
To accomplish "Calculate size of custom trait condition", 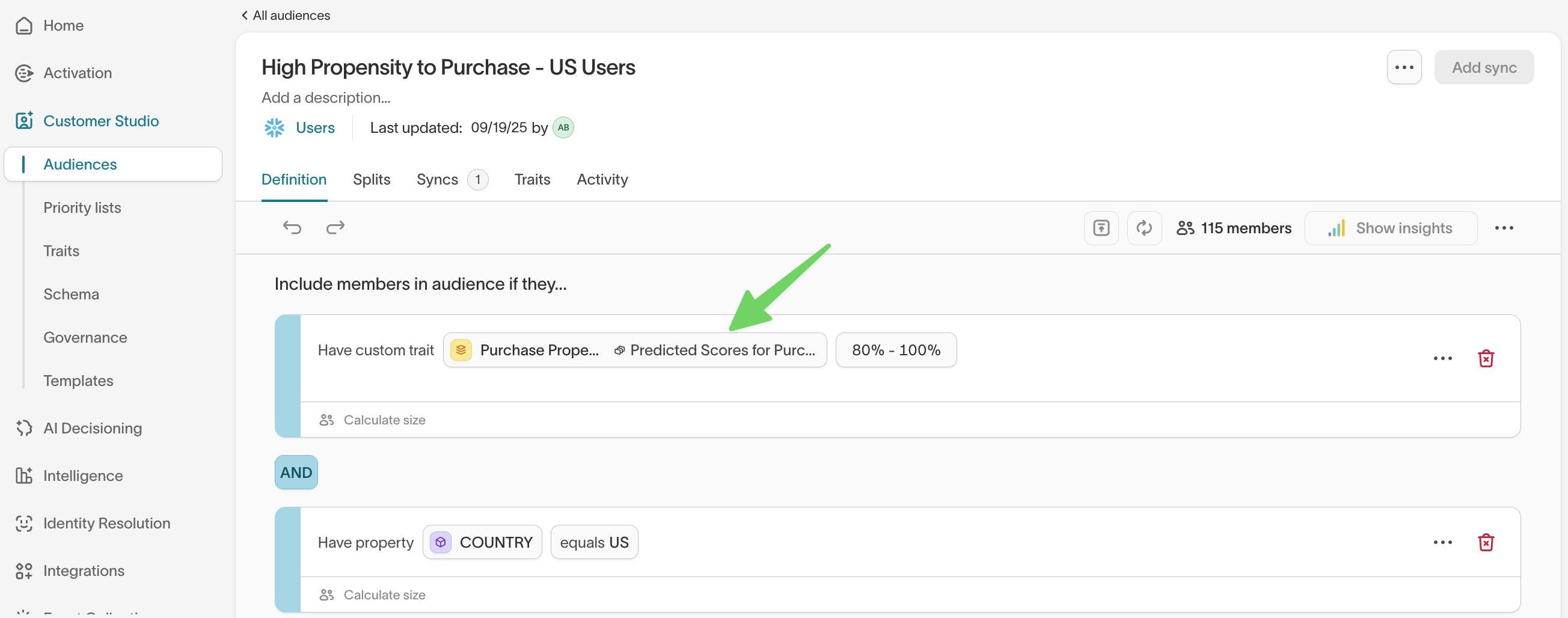I will tap(372, 420).
